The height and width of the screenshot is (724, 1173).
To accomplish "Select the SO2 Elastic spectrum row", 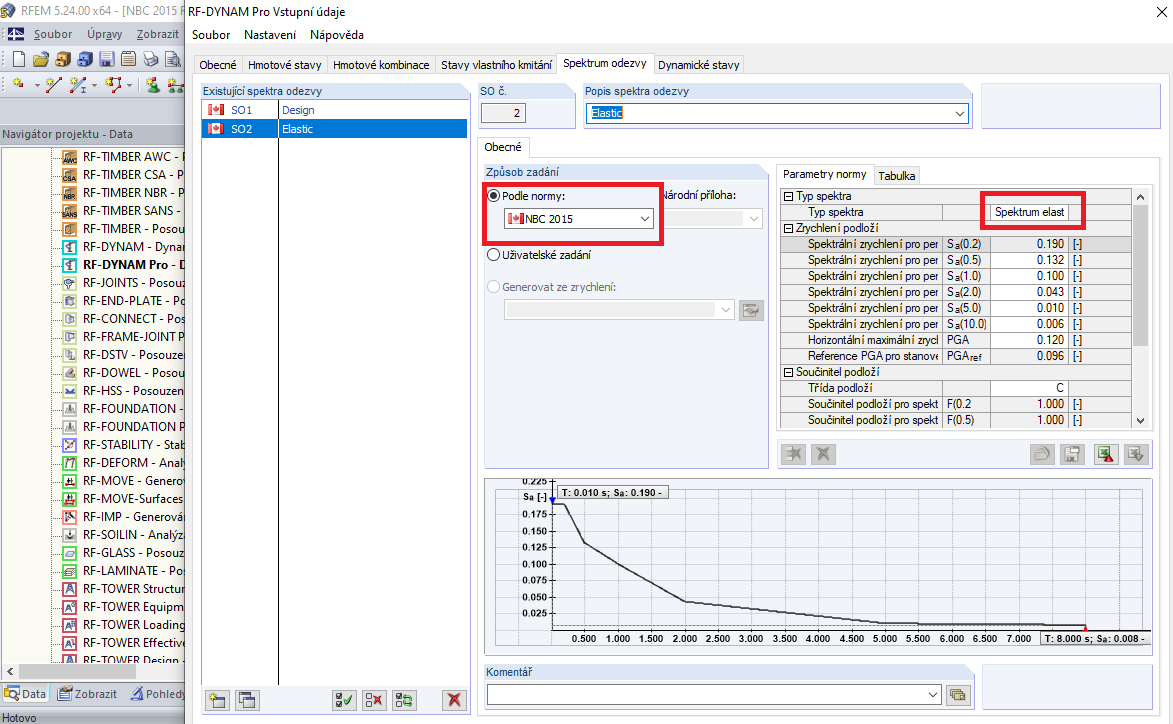I will [334, 129].
